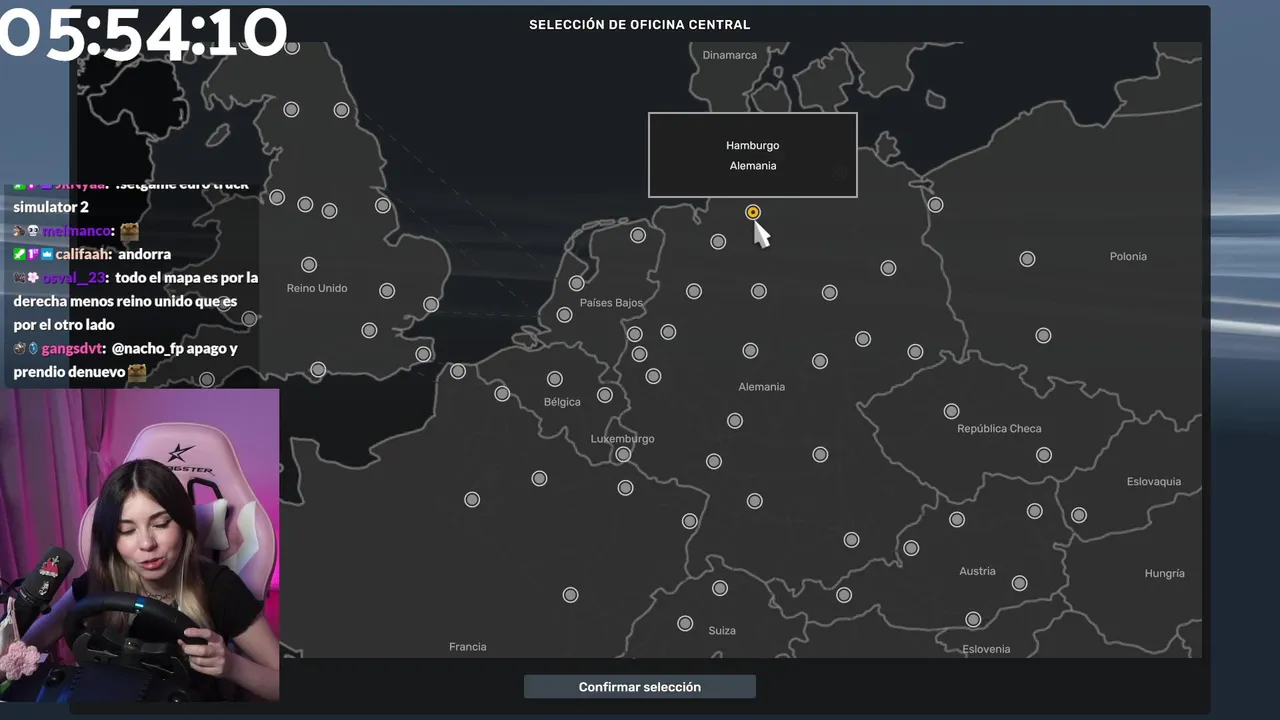Select the highlighted yellow Hamburgo city marker

(753, 212)
